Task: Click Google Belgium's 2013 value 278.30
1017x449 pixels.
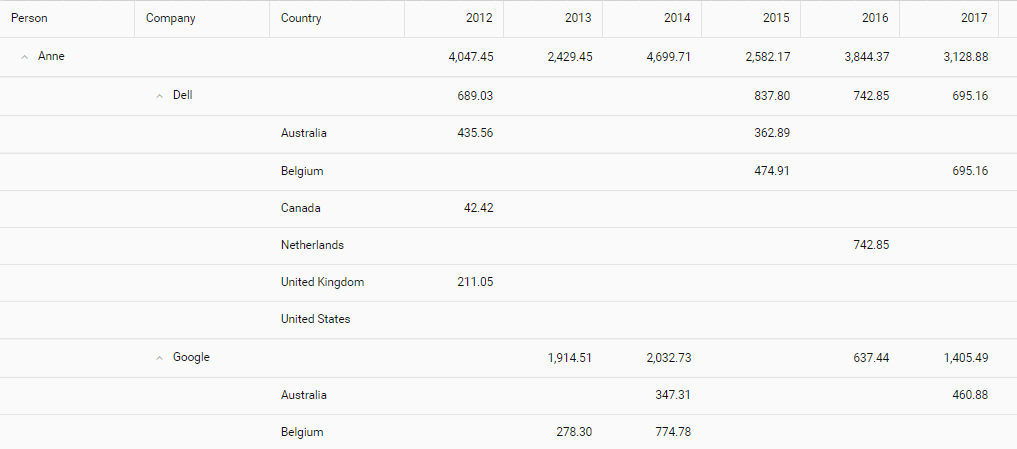Action: (574, 432)
